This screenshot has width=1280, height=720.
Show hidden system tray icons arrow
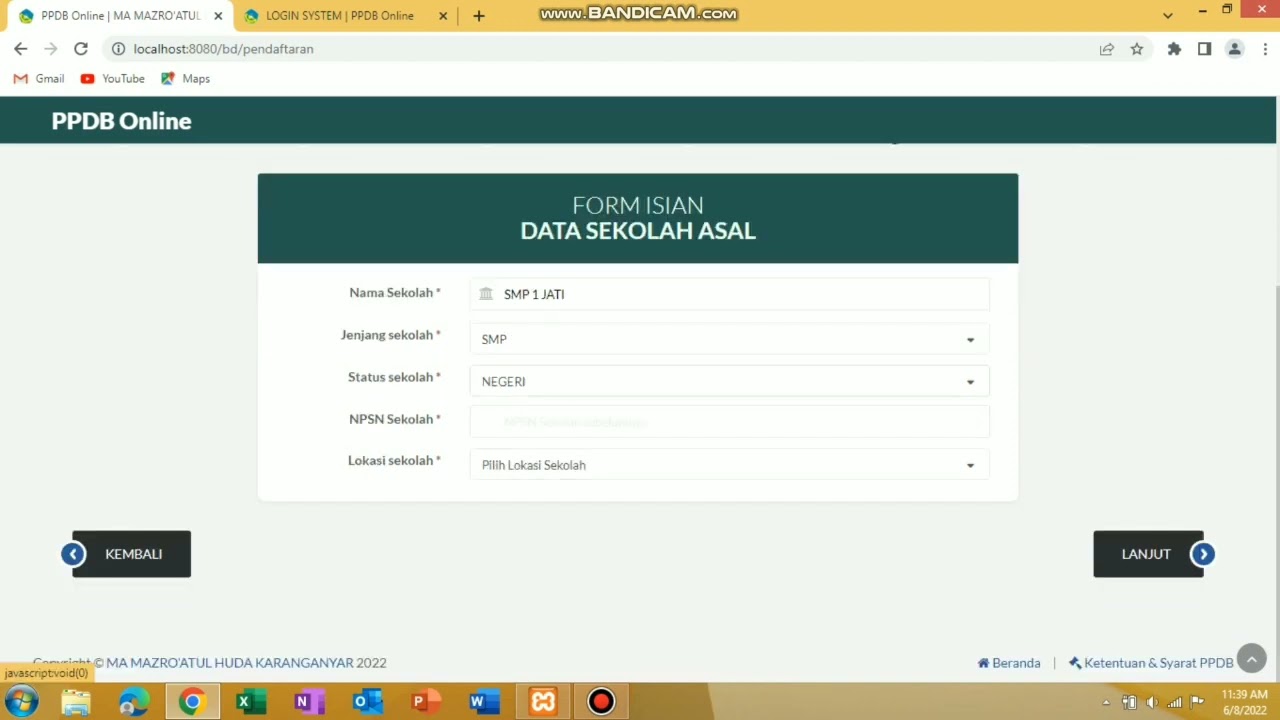[1106, 702]
